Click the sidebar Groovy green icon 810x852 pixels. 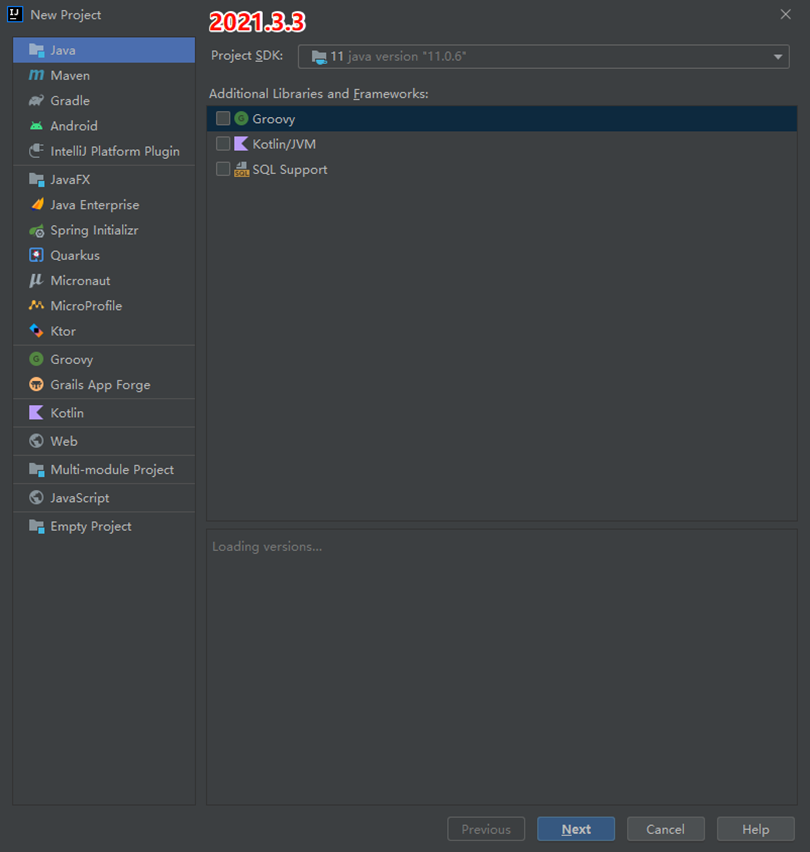coord(36,359)
